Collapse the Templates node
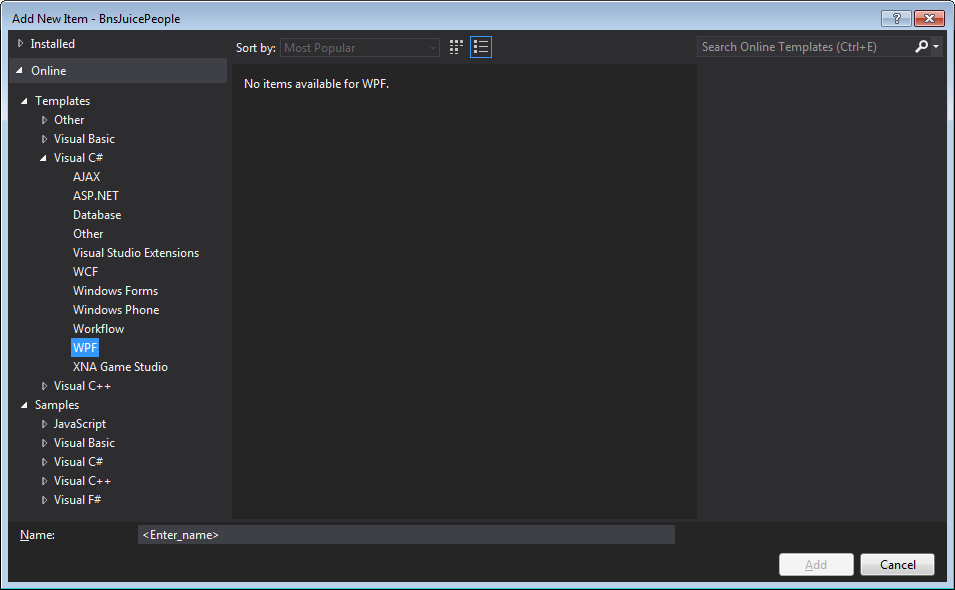Screen dimensions: 955x590 (24, 101)
